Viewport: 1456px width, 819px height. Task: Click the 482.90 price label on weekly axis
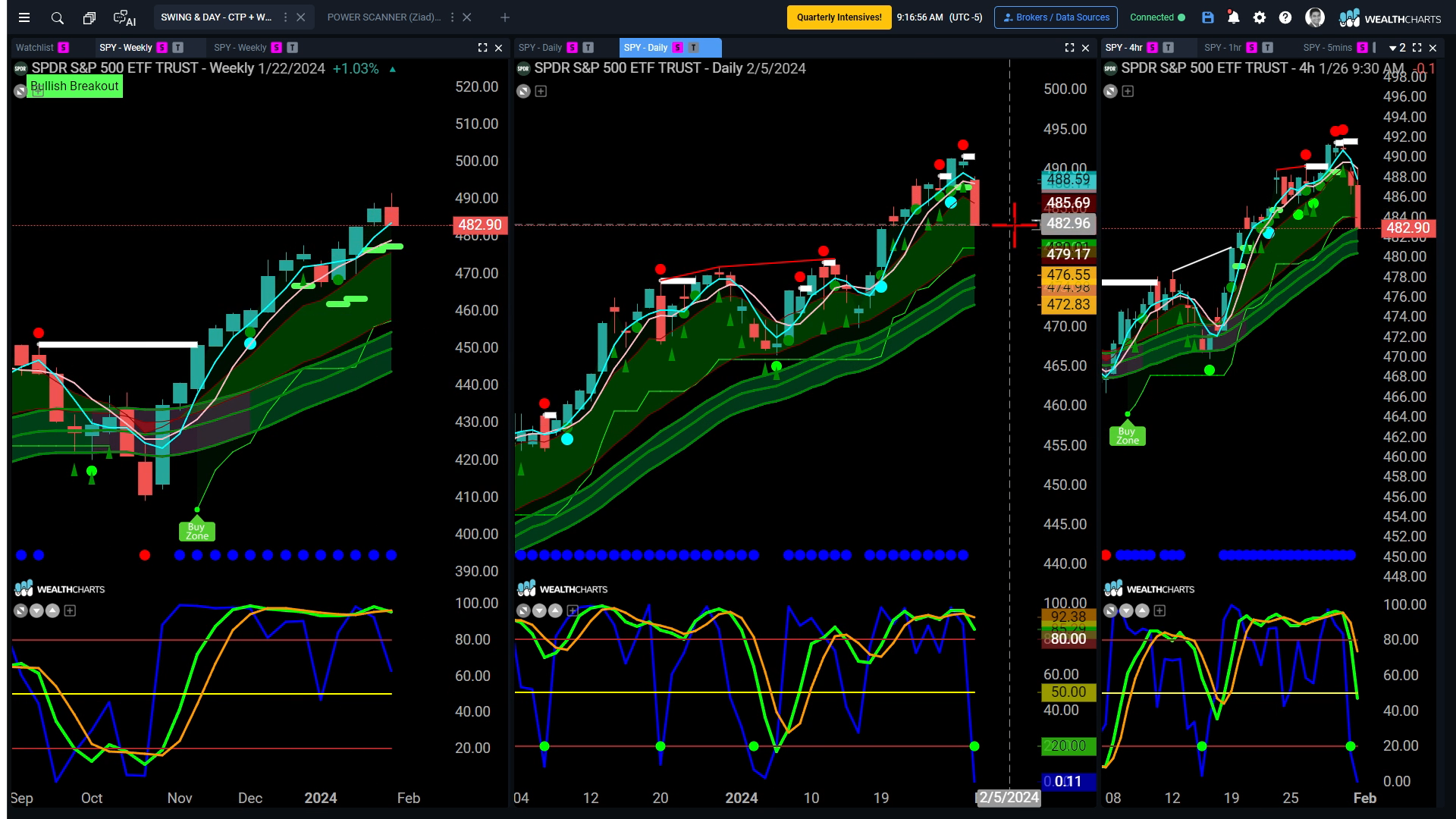tap(480, 225)
